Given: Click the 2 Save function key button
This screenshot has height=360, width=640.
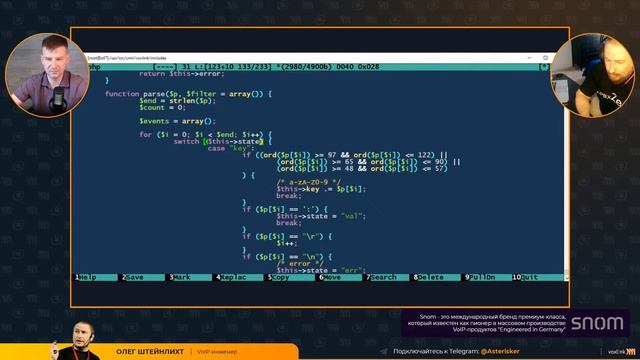Looking at the screenshot, I should (142, 277).
